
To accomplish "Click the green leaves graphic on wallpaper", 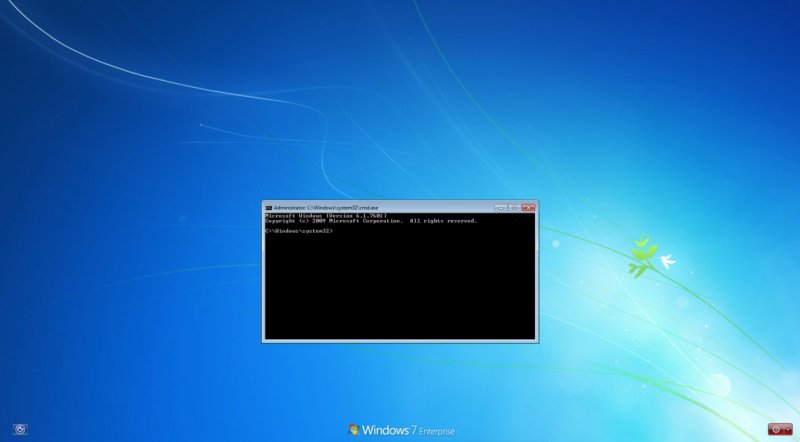I will click(641, 254).
